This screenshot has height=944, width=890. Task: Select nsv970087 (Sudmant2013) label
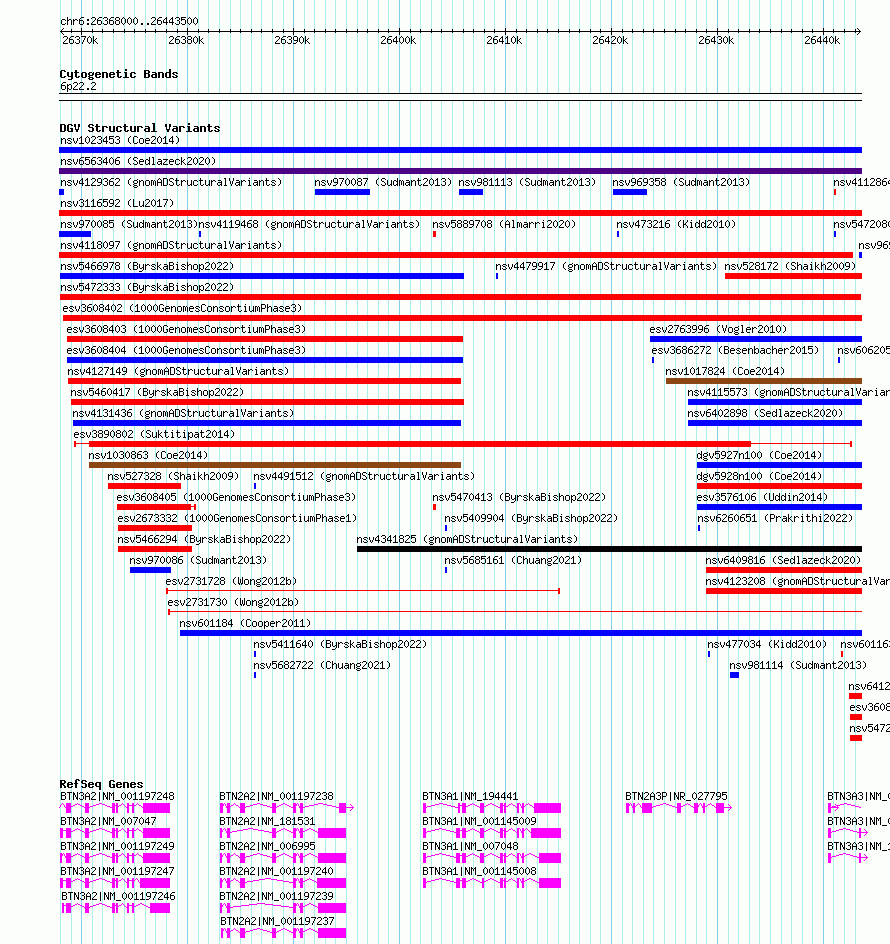(x=383, y=182)
